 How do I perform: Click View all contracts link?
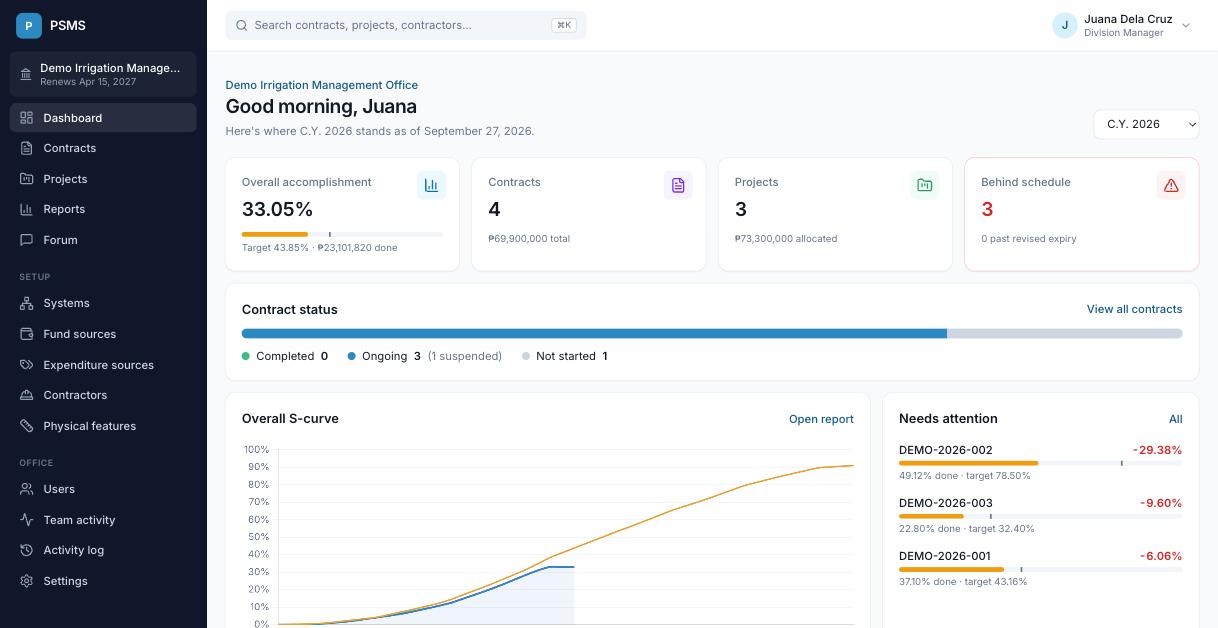point(1134,309)
